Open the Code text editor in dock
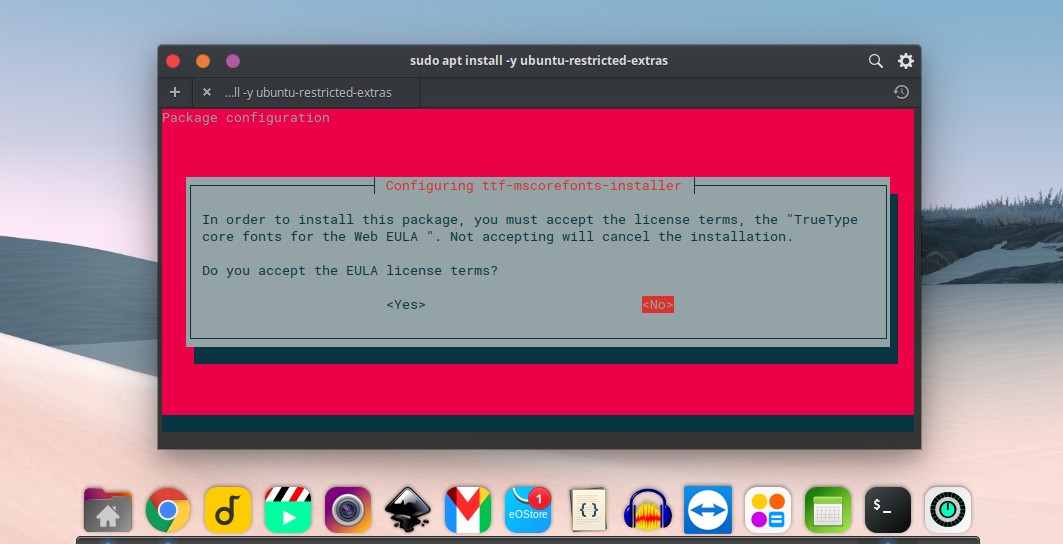 point(588,509)
